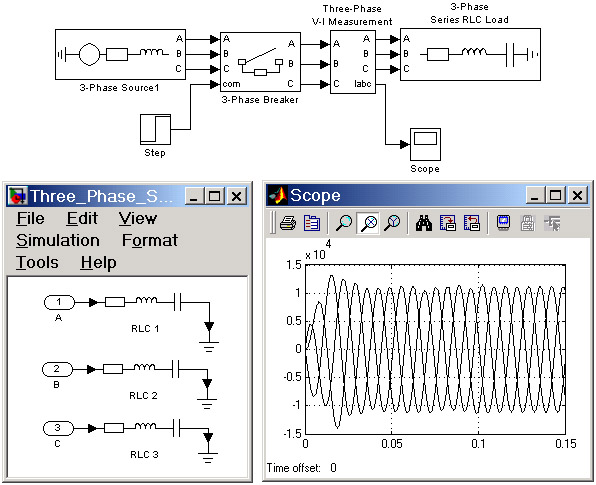Select the Zoom Y-axis tool in Scope

(x=392, y=223)
